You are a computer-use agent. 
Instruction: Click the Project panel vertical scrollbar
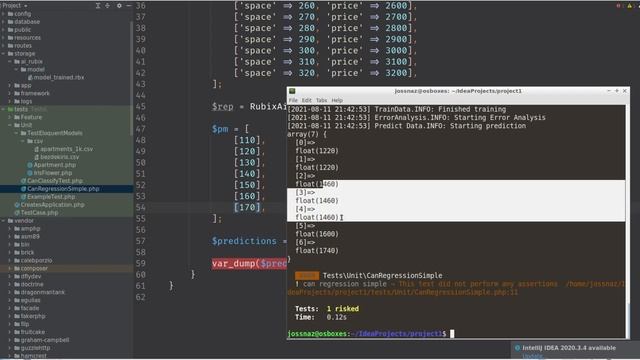coord(131,78)
